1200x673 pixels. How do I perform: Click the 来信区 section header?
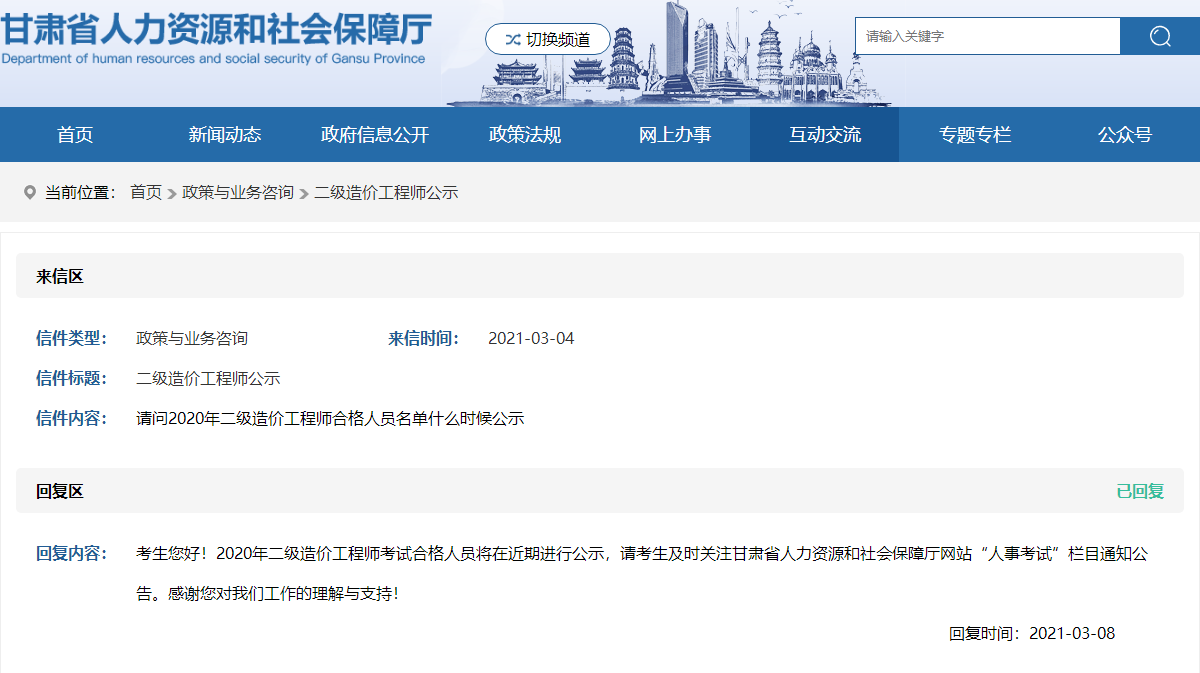click(x=60, y=276)
